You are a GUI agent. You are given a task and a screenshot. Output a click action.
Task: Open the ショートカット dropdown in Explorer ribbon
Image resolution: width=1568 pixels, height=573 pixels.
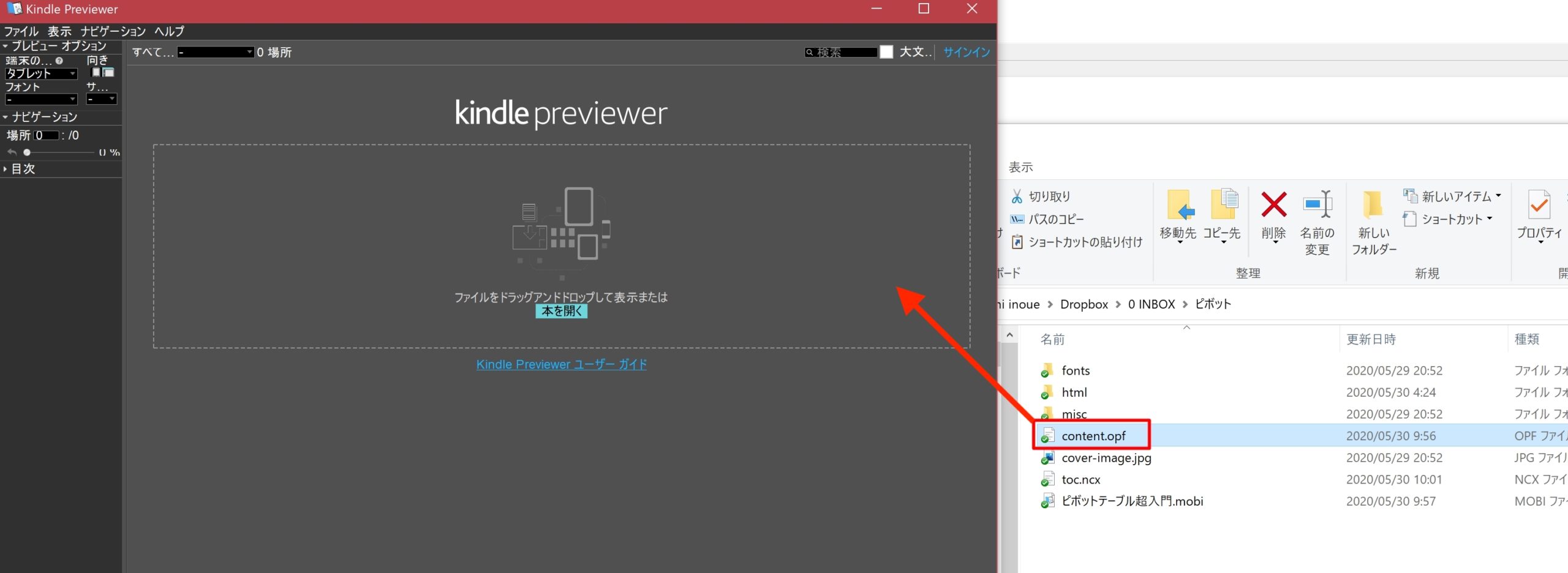(x=1449, y=219)
